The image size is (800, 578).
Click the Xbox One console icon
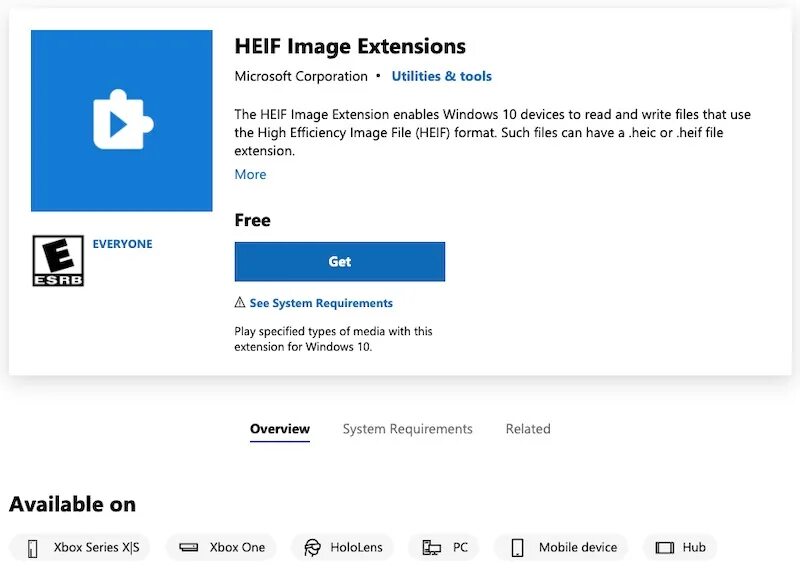[x=188, y=547]
